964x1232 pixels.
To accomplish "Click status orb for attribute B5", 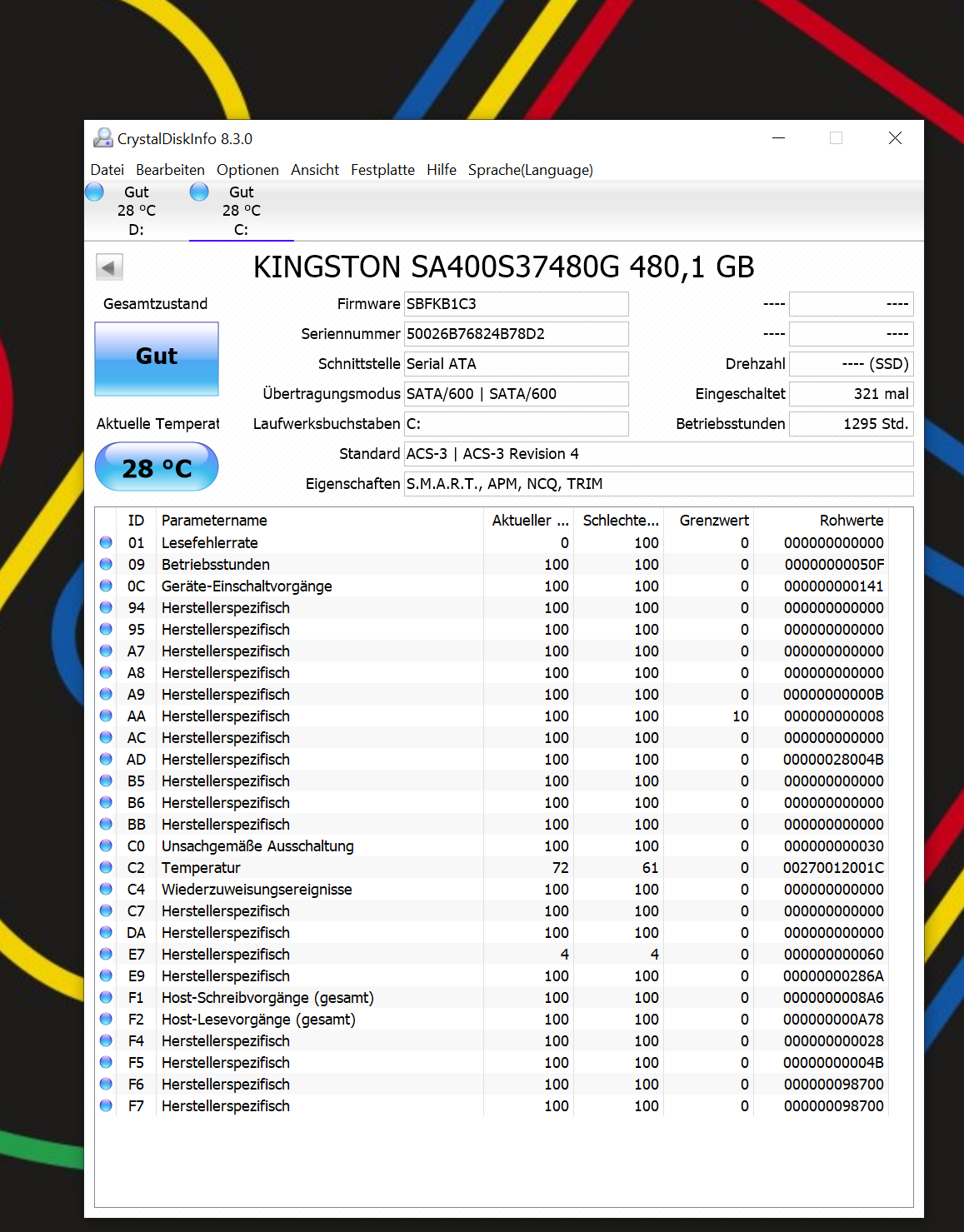I will [x=106, y=781].
